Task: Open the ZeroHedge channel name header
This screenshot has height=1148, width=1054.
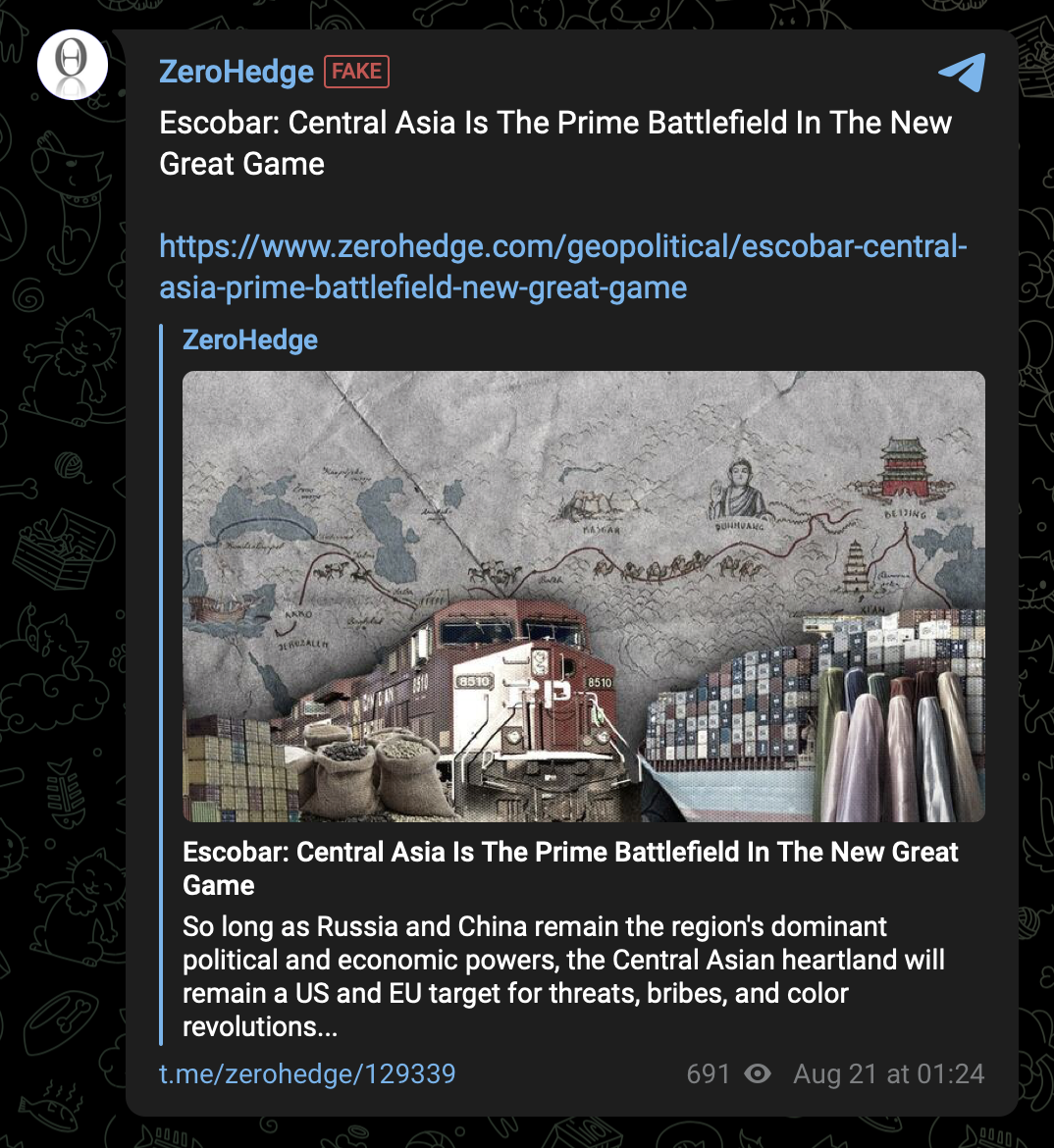Action: tap(236, 72)
